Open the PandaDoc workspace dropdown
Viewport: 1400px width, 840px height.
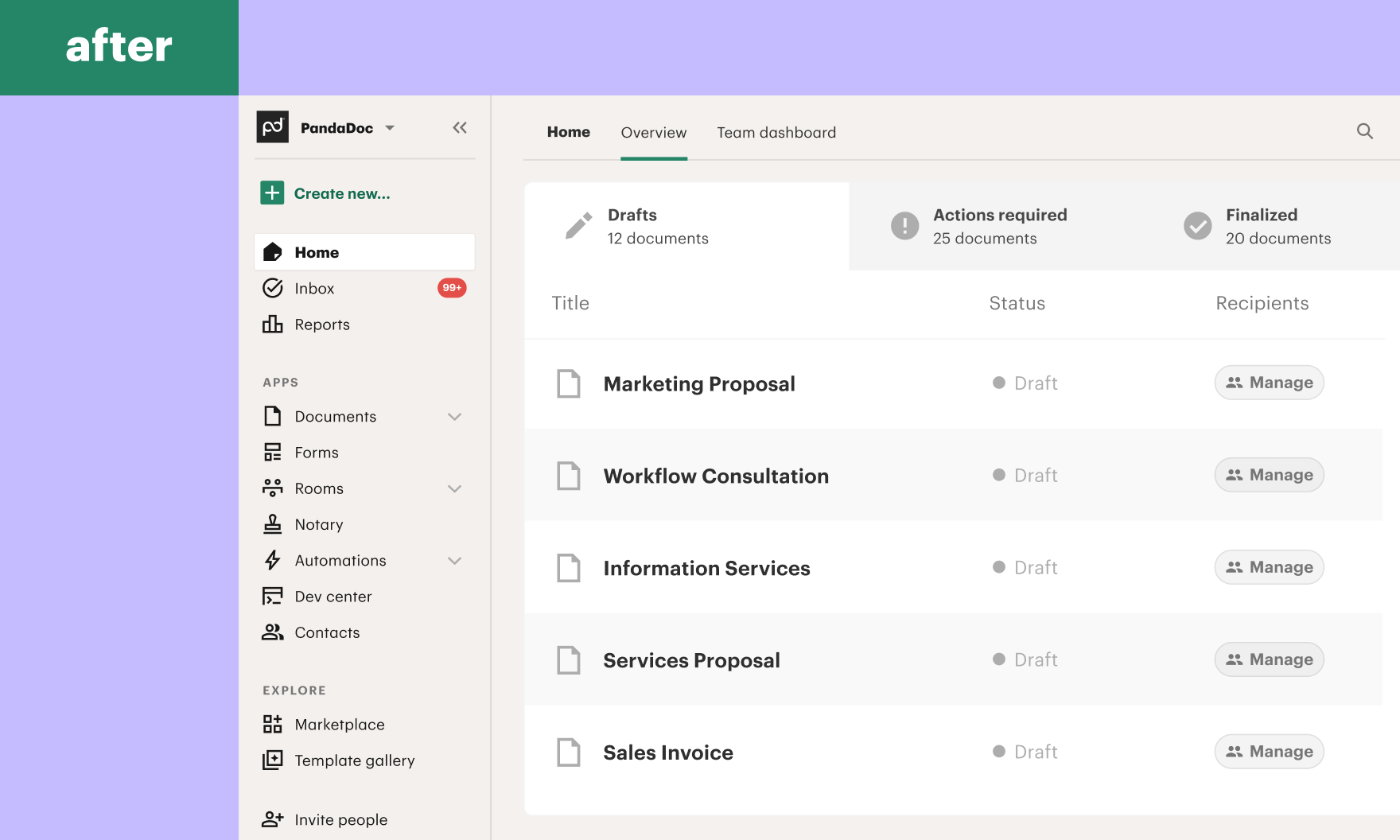(390, 128)
